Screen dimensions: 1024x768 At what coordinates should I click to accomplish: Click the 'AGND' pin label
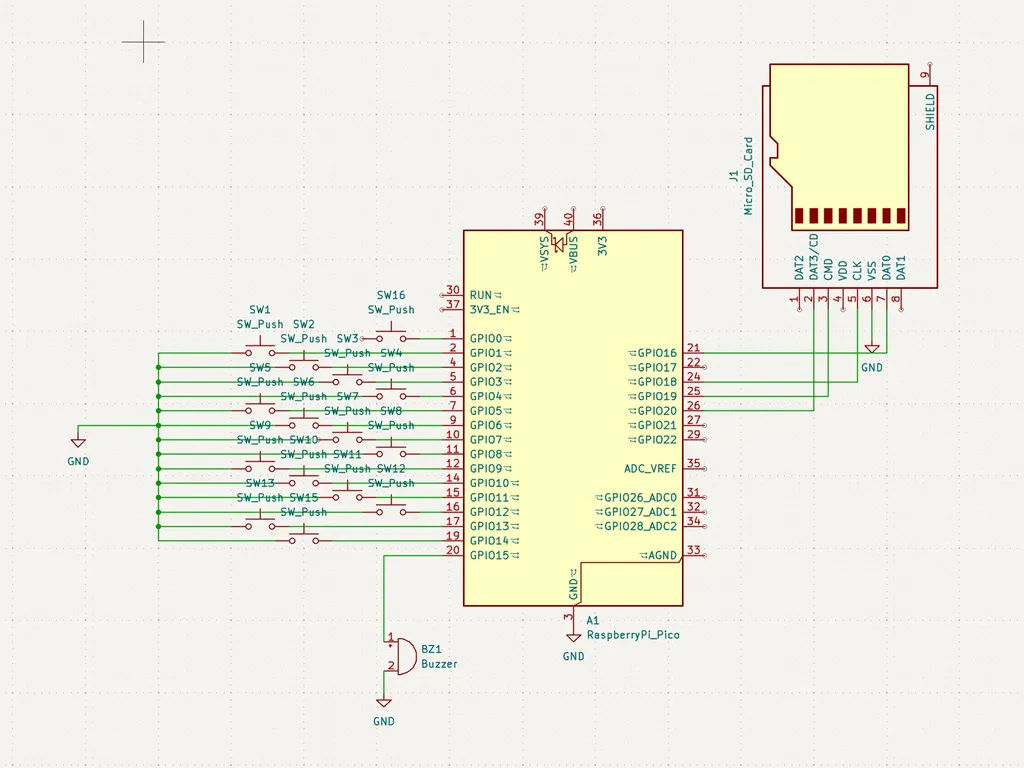pos(662,556)
